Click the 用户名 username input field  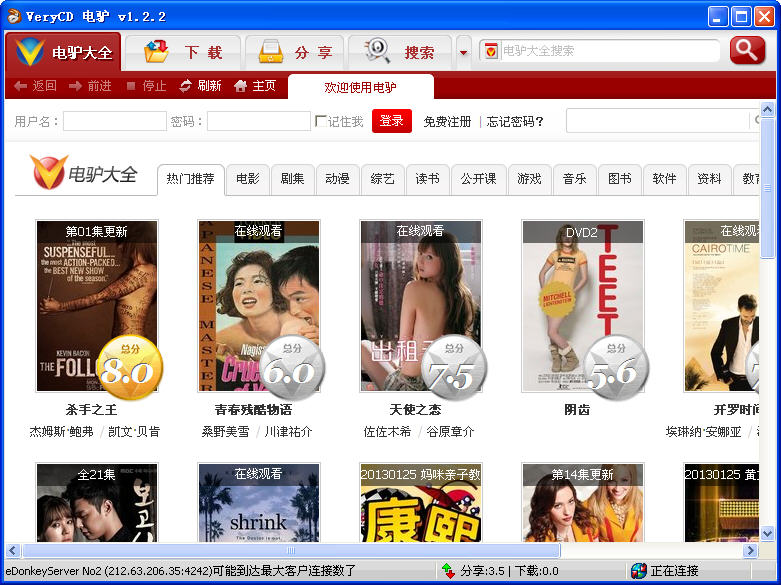tap(114, 122)
